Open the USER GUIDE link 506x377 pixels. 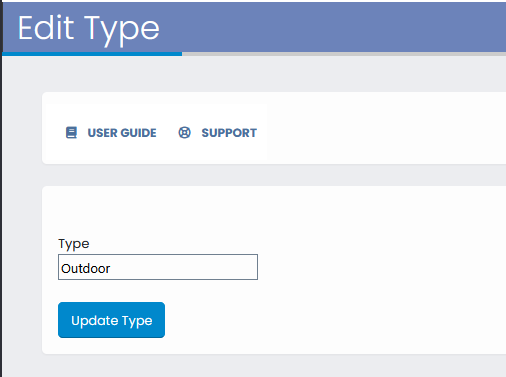pos(122,133)
